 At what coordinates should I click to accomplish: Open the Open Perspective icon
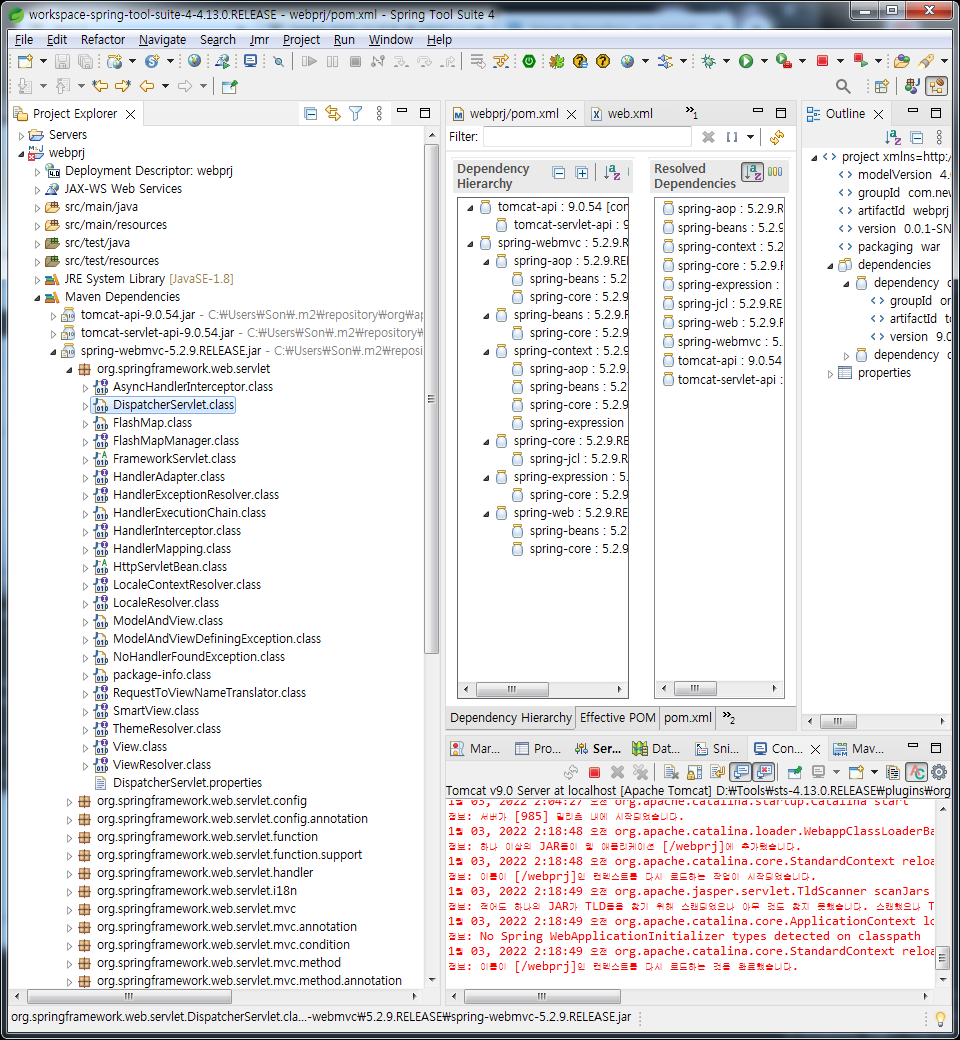coord(882,86)
